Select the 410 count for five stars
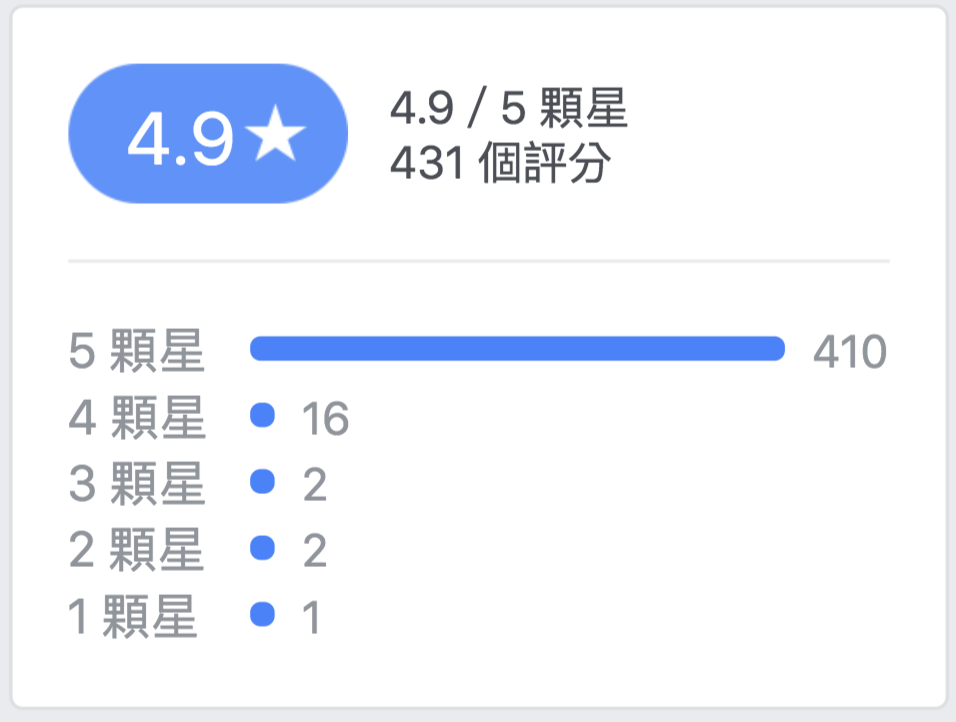The image size is (956, 722). tap(850, 352)
